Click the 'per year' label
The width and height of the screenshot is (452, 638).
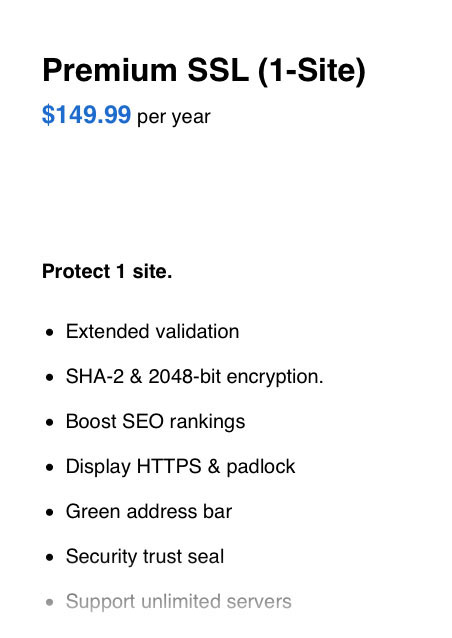coord(174,118)
